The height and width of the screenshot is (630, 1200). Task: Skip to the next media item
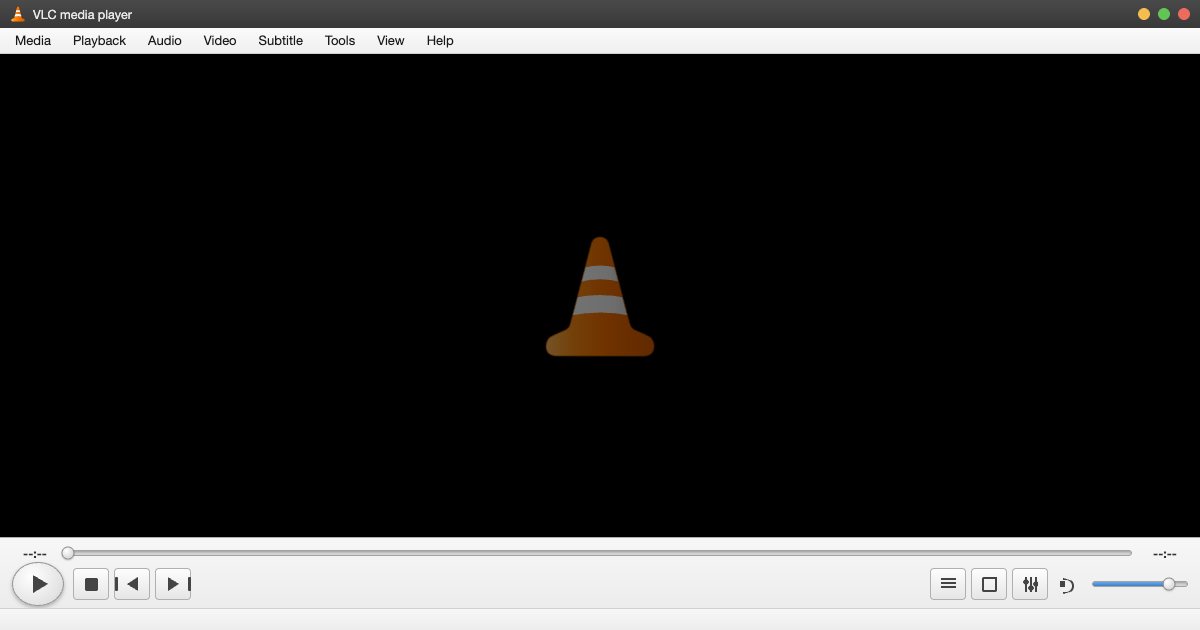pos(173,584)
